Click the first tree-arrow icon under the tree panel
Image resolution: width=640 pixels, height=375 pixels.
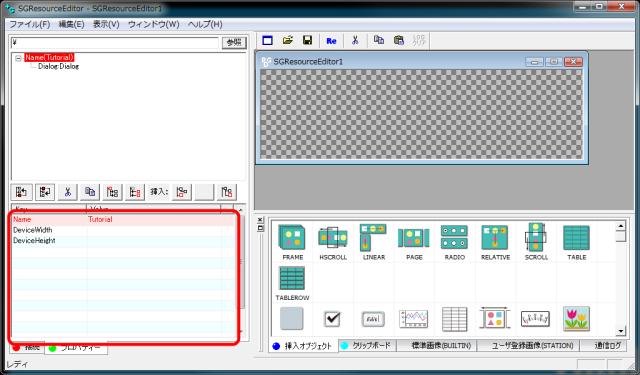[22, 192]
